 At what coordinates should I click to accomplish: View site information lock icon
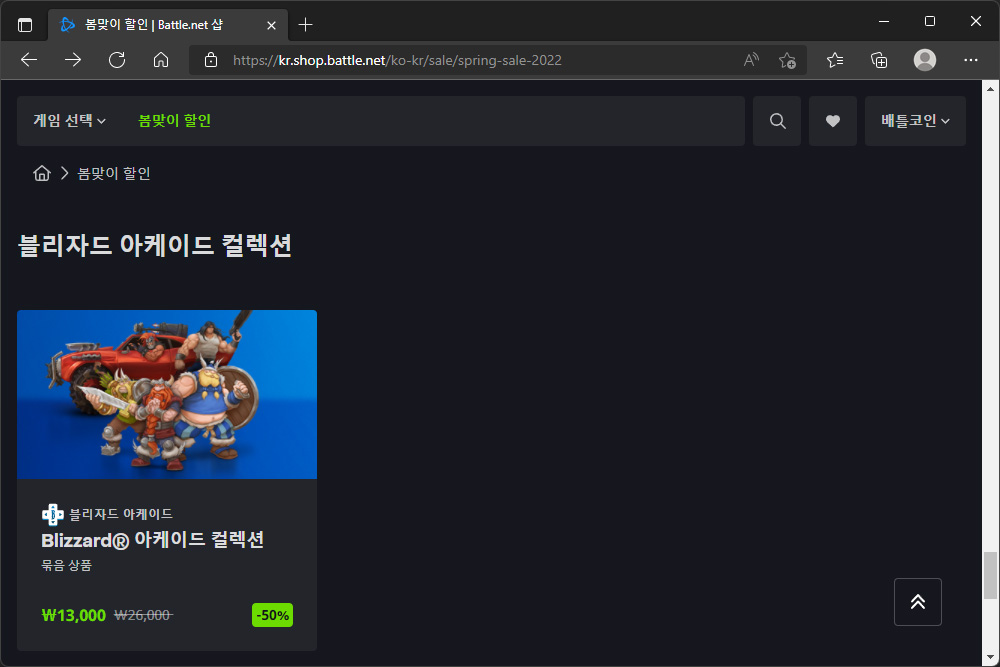click(210, 60)
